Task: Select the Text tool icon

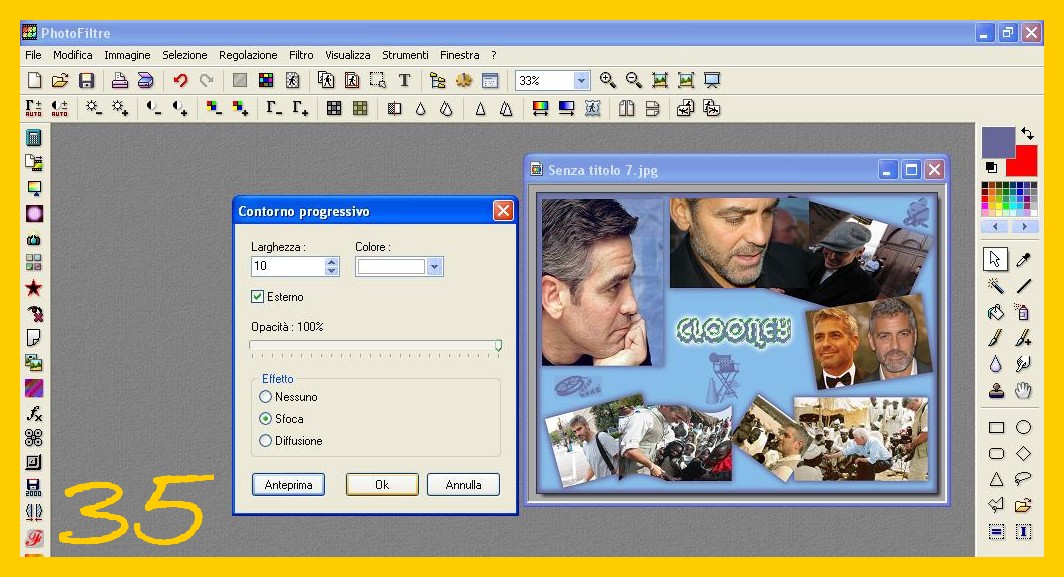Action: pos(404,81)
